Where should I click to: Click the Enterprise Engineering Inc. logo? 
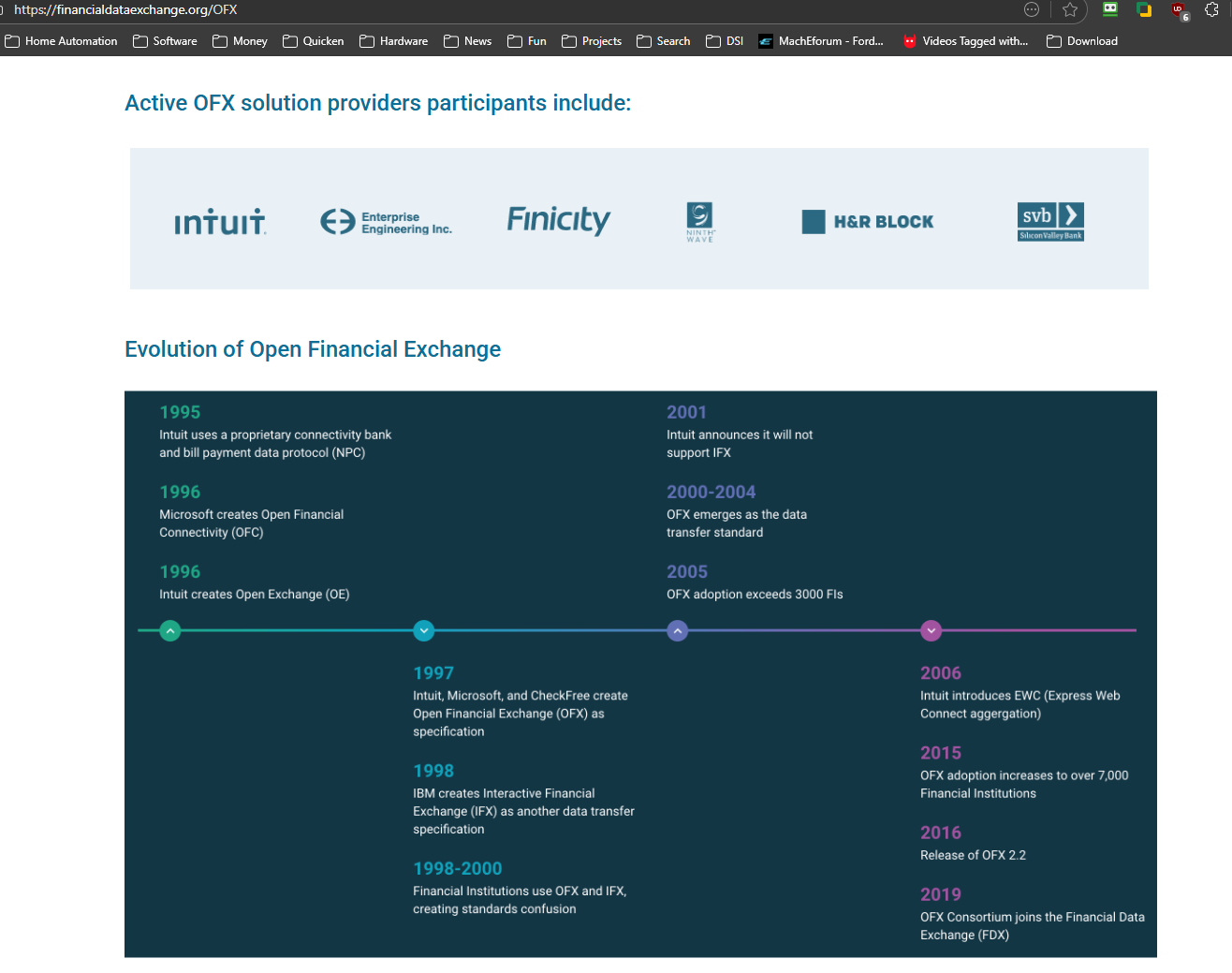386,222
